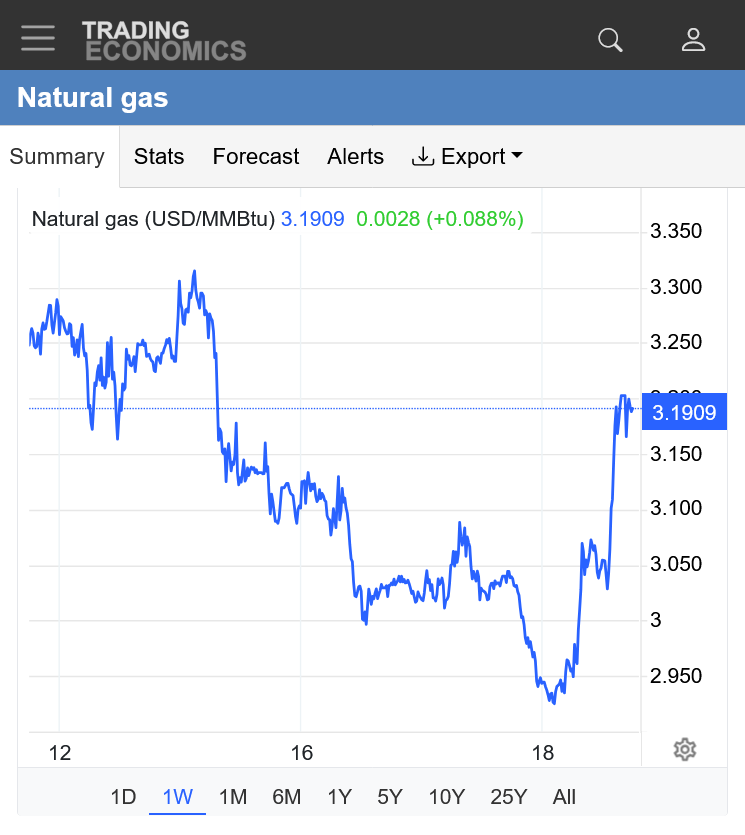This screenshot has width=745, height=835.
Task: Open the hamburger navigation menu
Action: point(38,38)
